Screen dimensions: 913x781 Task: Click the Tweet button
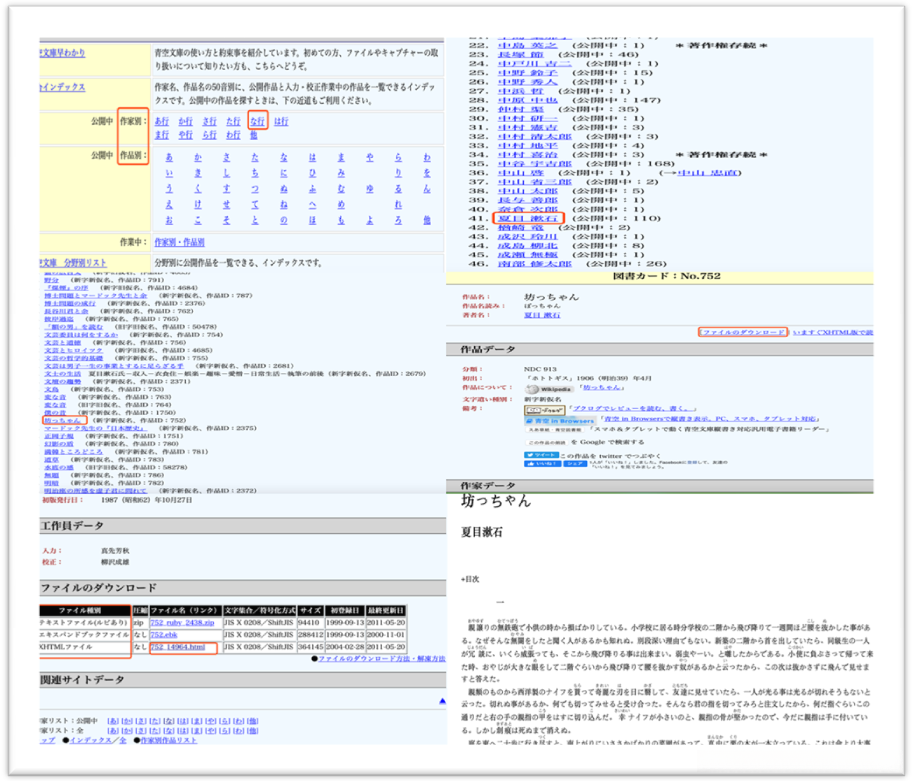point(541,455)
